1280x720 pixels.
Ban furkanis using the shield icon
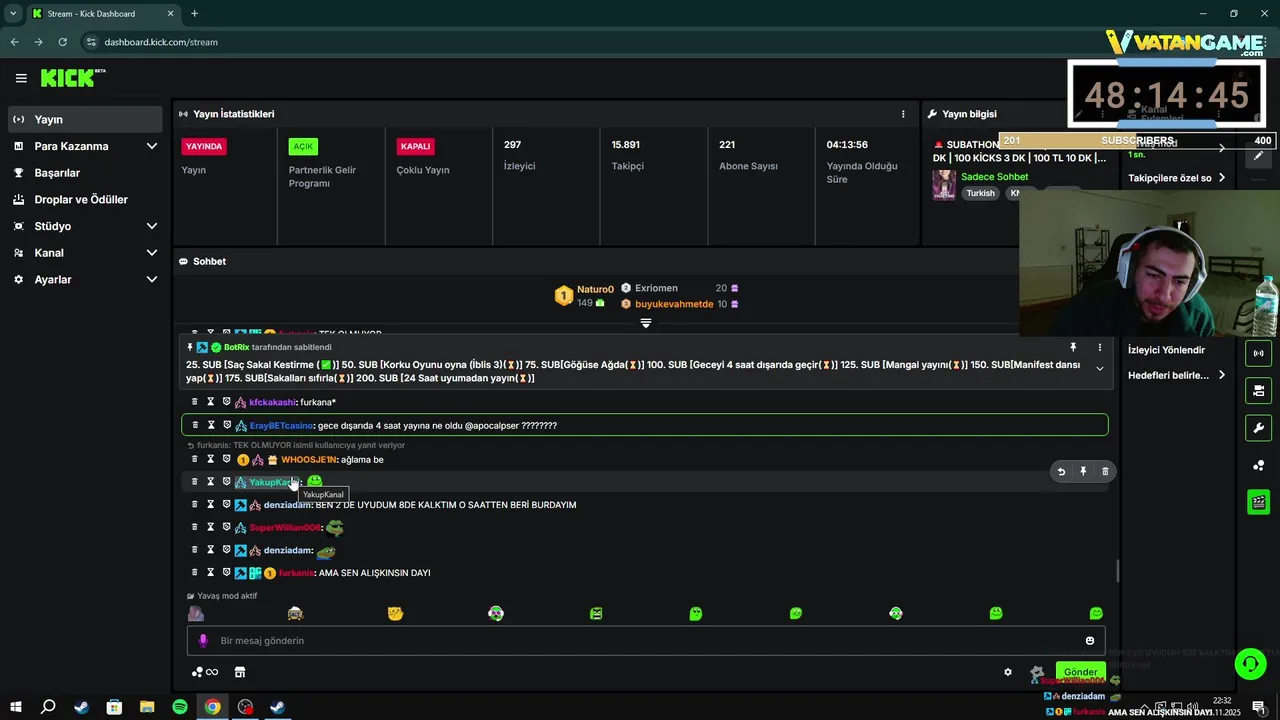(226, 573)
